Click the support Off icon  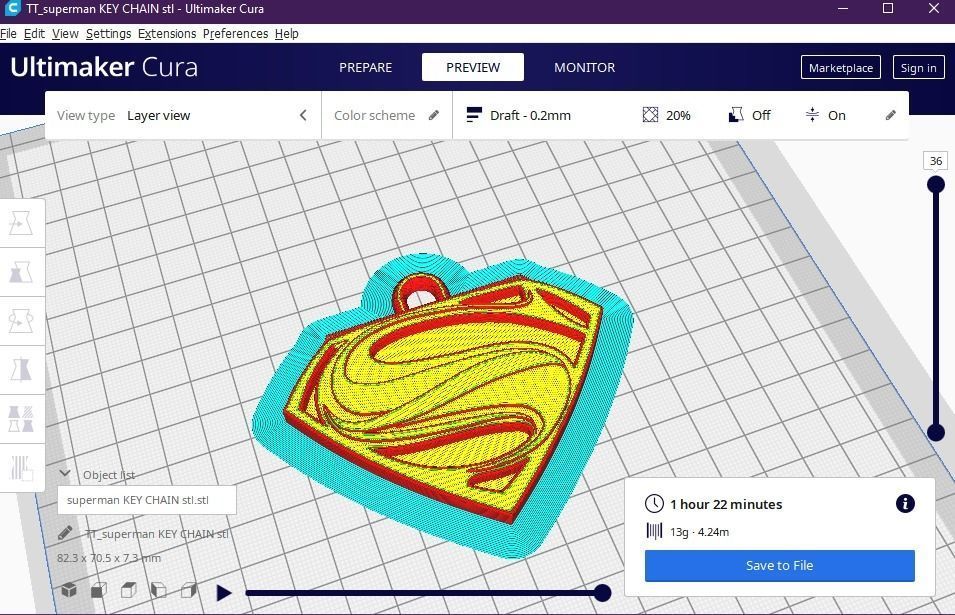pos(736,114)
